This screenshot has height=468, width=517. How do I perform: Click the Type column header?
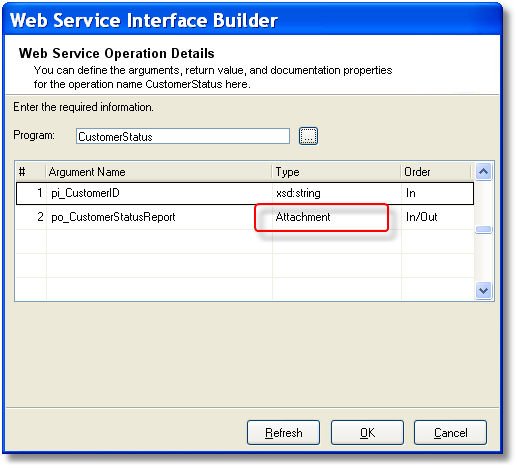336,172
